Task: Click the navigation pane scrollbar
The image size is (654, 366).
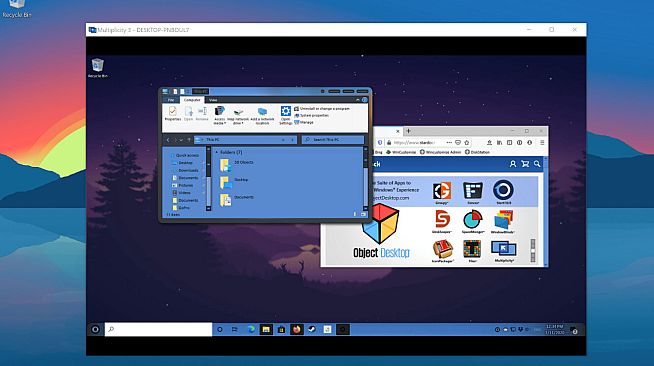Action: (x=209, y=178)
